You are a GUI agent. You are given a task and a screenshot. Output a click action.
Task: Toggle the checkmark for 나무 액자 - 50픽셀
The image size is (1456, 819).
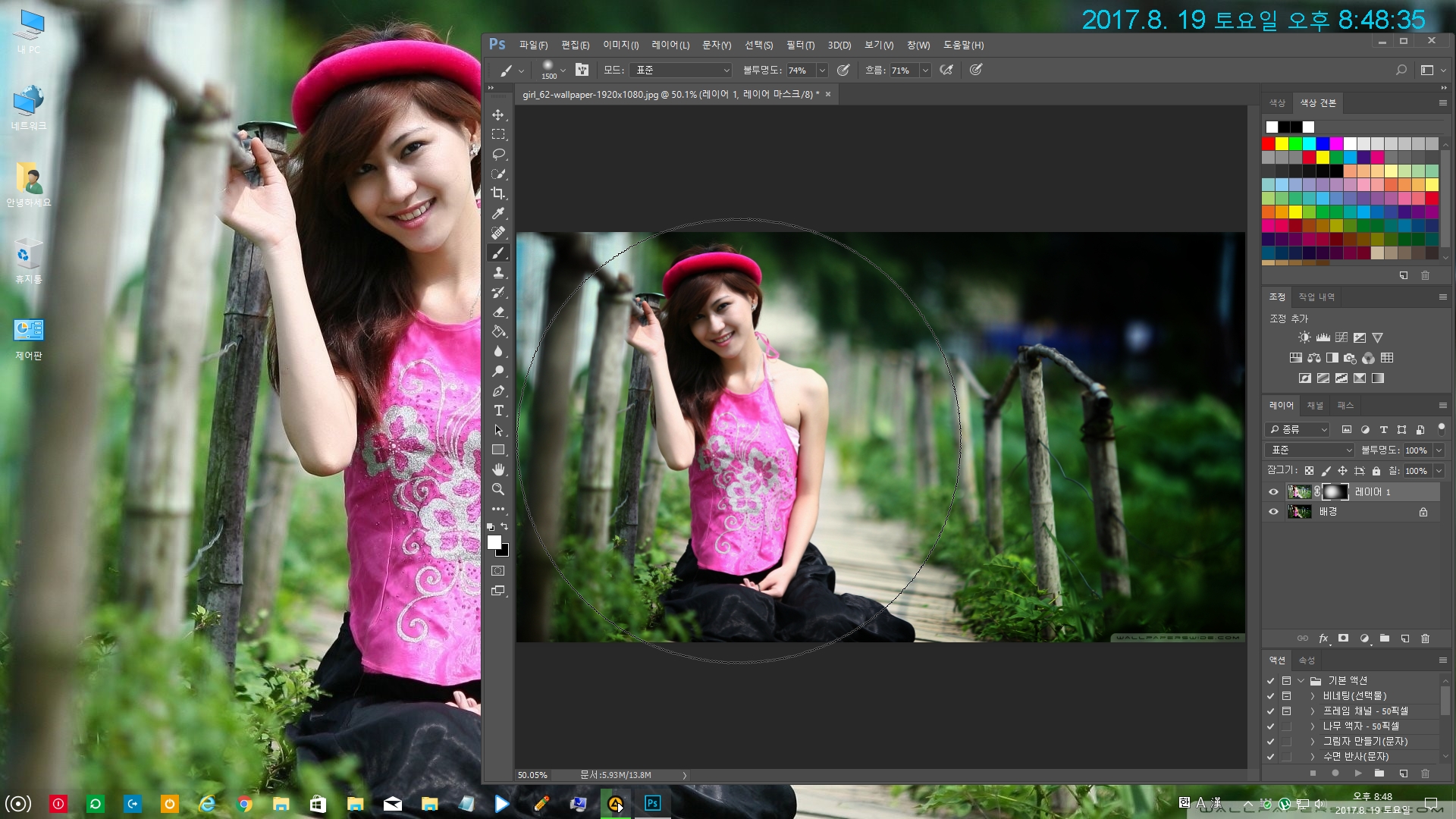[x=1270, y=726]
